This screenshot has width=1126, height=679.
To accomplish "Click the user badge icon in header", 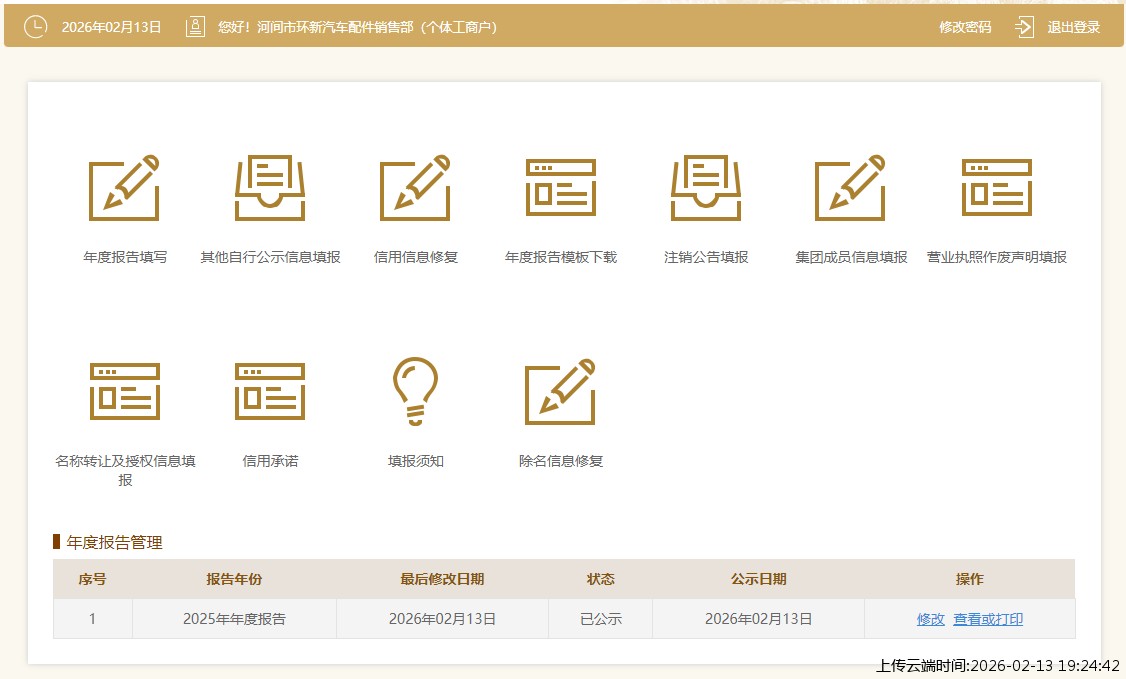I will pyautogui.click(x=195, y=27).
